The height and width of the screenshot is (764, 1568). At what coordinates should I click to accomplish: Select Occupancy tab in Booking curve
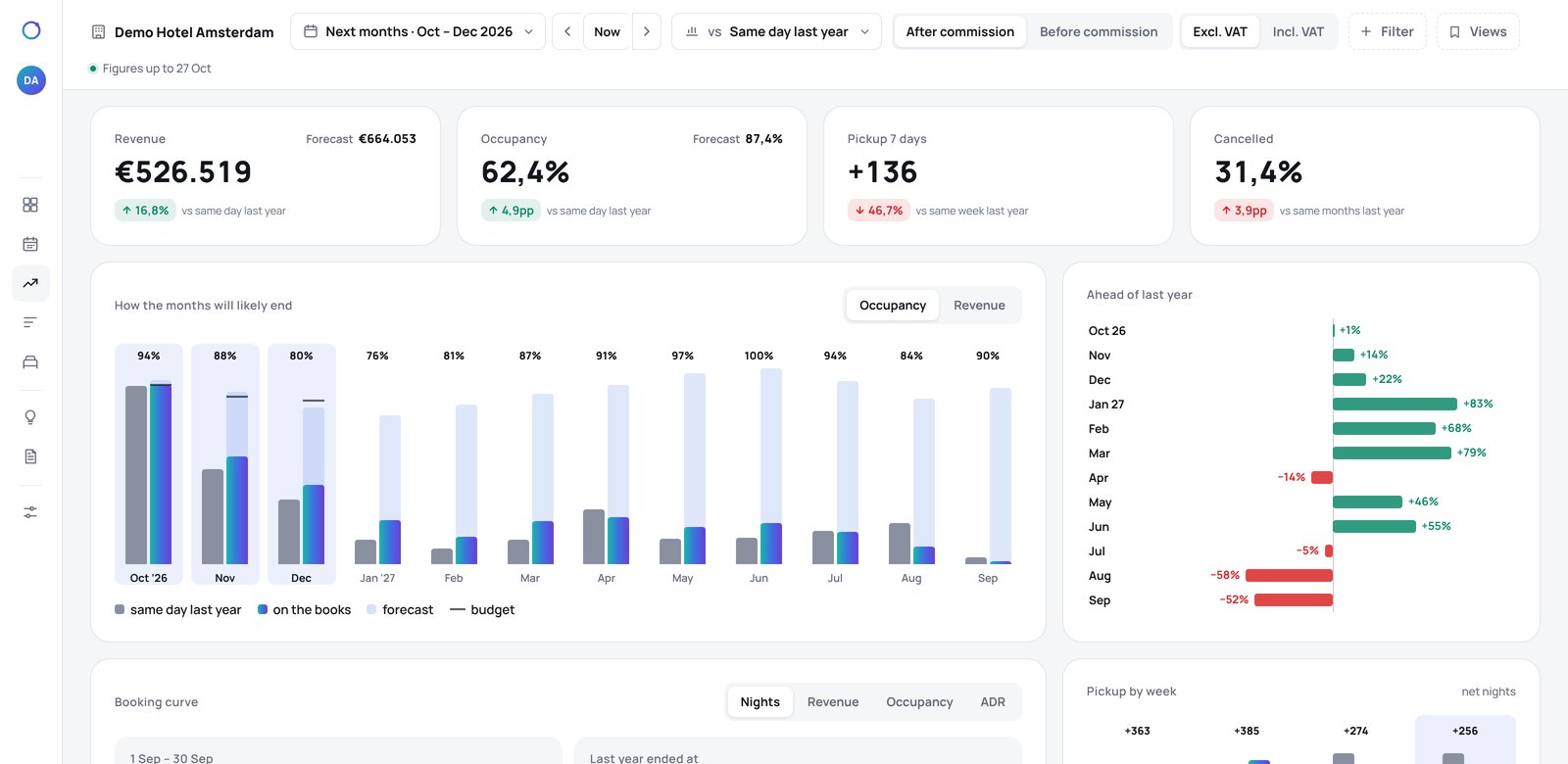point(919,701)
